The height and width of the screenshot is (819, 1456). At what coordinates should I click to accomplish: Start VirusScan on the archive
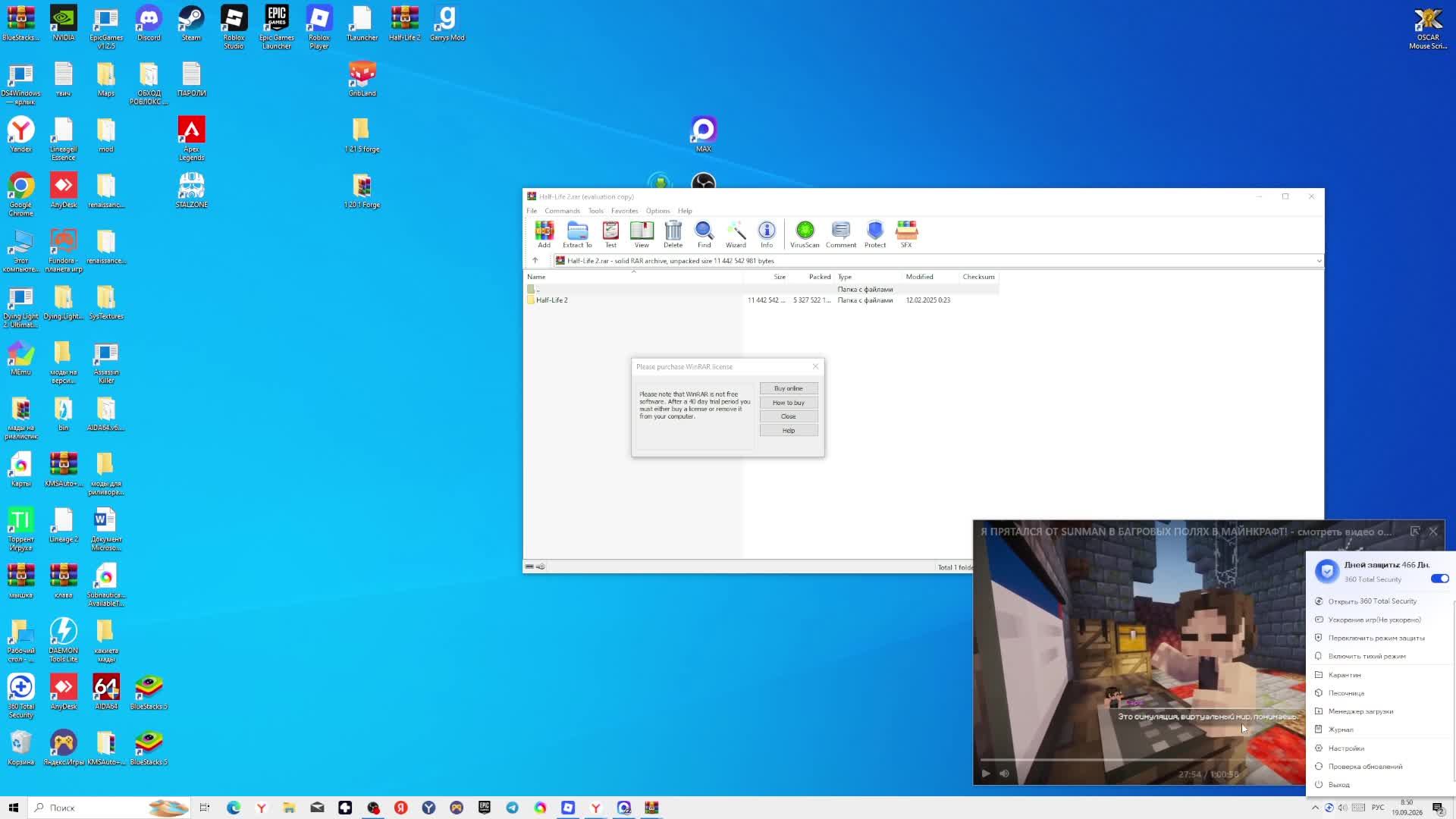click(805, 234)
